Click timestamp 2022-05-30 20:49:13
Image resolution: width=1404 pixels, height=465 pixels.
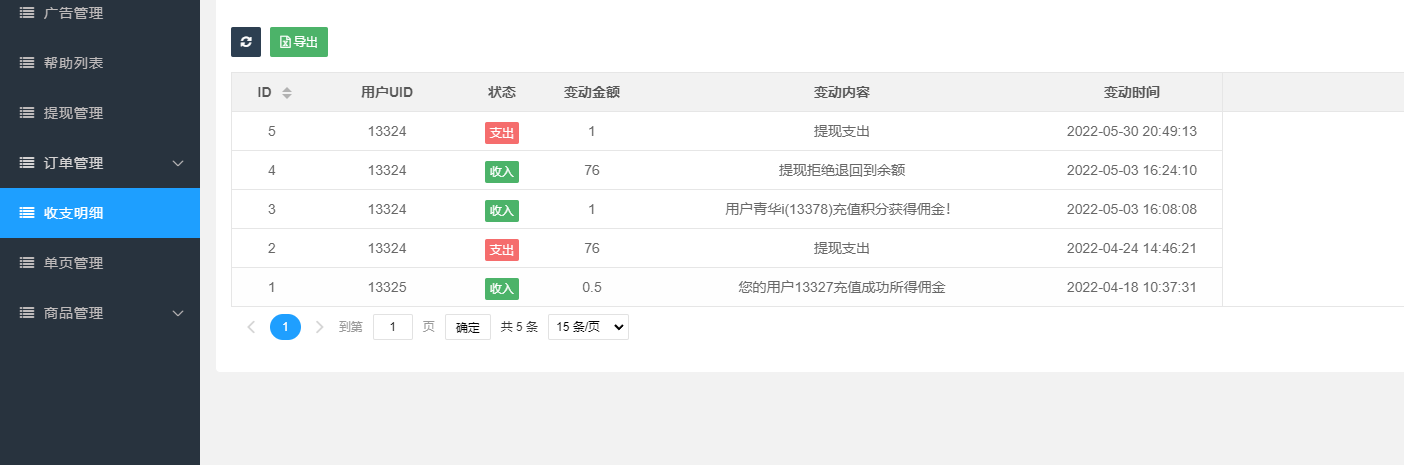[1132, 131]
